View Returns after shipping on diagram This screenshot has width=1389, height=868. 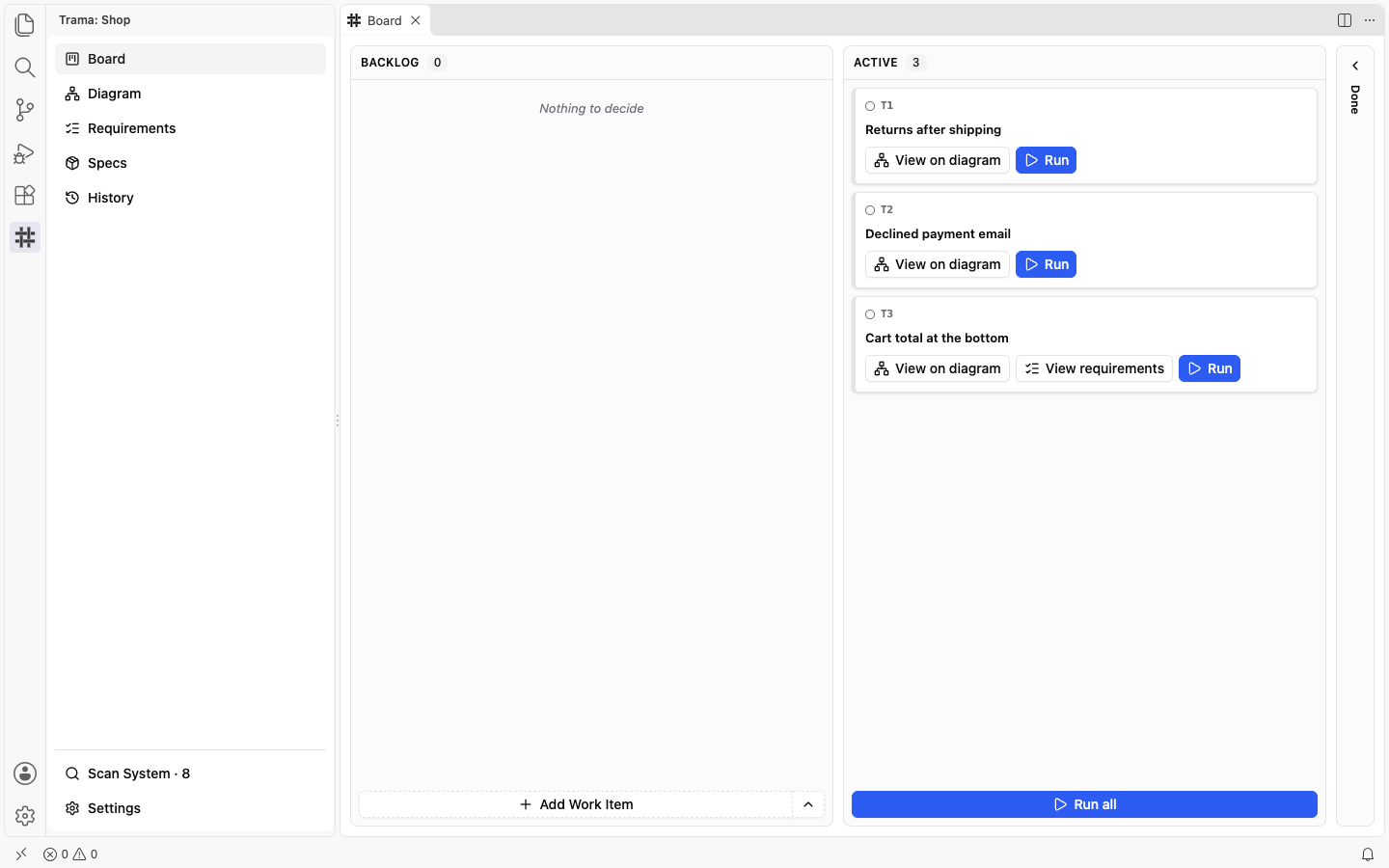pyautogui.click(x=938, y=160)
